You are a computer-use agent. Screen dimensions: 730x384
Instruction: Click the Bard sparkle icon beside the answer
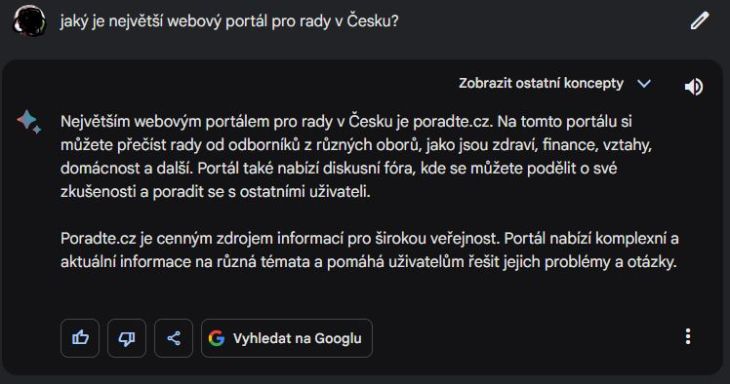pyautogui.click(x=29, y=122)
